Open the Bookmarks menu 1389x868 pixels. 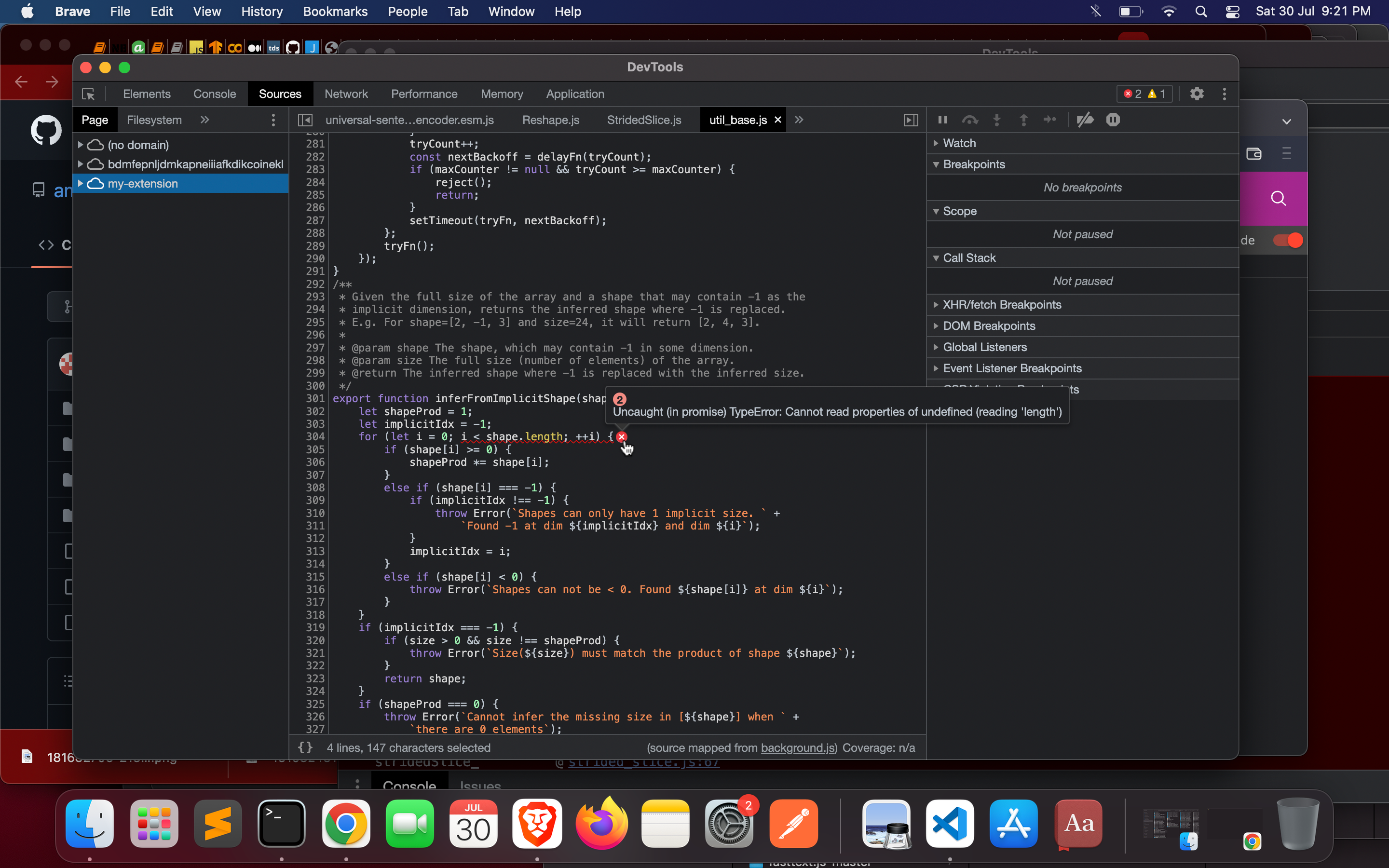pos(335,12)
